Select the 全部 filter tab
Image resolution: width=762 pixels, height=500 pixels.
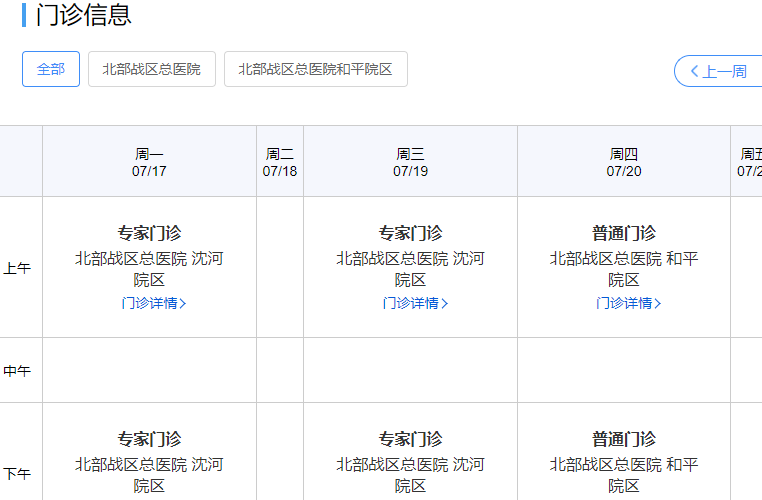(x=51, y=69)
